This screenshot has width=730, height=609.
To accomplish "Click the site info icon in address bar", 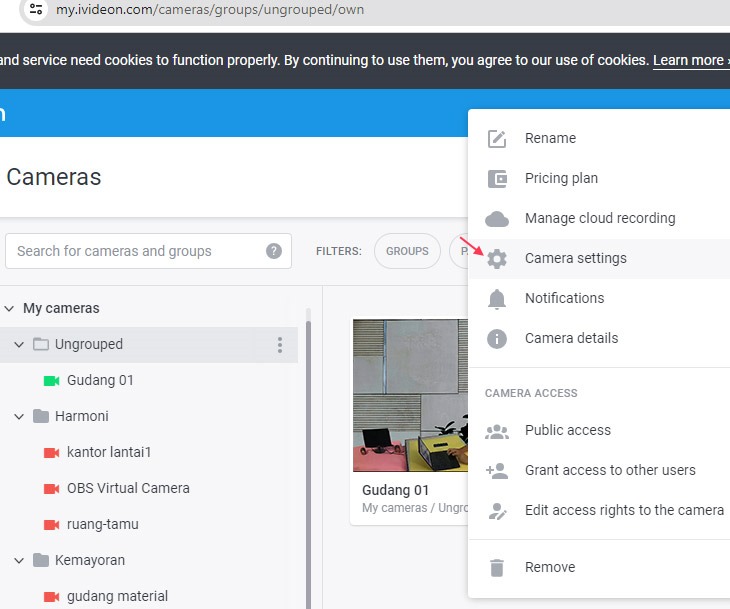I will [x=36, y=9].
